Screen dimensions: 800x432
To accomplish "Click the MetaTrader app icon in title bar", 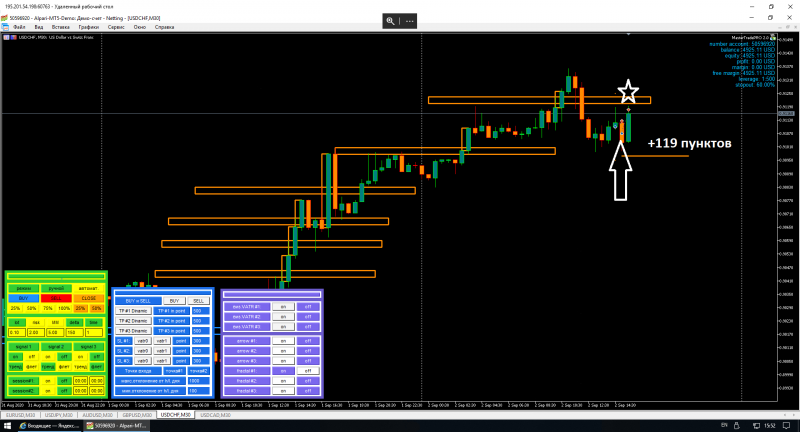I will point(4,18).
